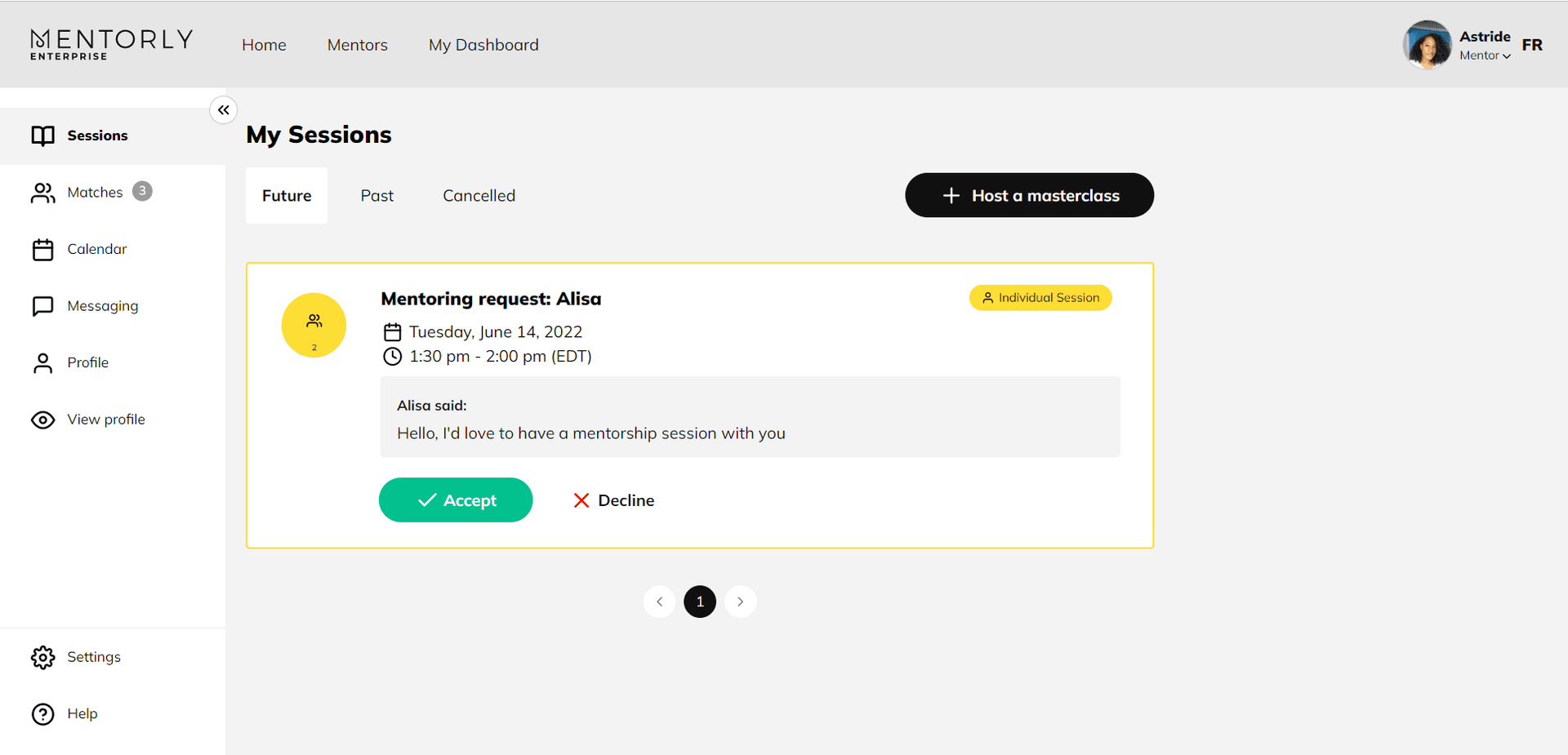Click the View profile eye icon
Image resolution: width=1568 pixels, height=755 pixels.
click(42, 420)
